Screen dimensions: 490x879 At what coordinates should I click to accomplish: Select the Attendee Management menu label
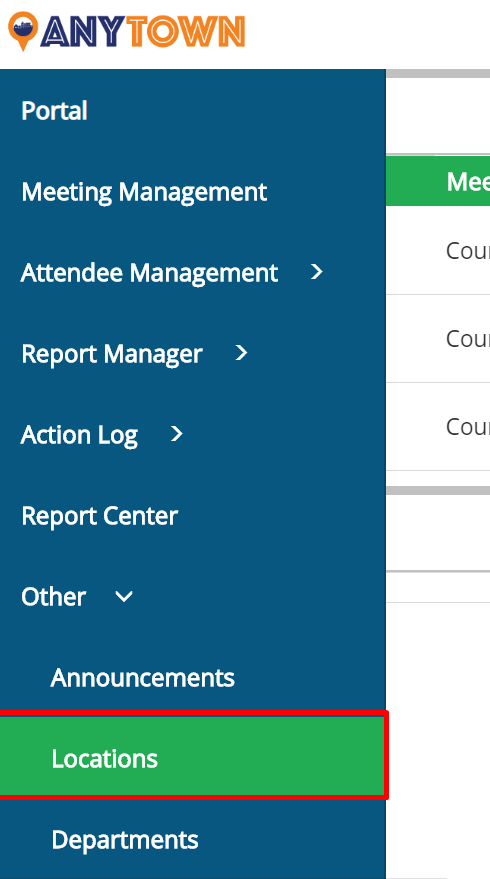pos(149,273)
